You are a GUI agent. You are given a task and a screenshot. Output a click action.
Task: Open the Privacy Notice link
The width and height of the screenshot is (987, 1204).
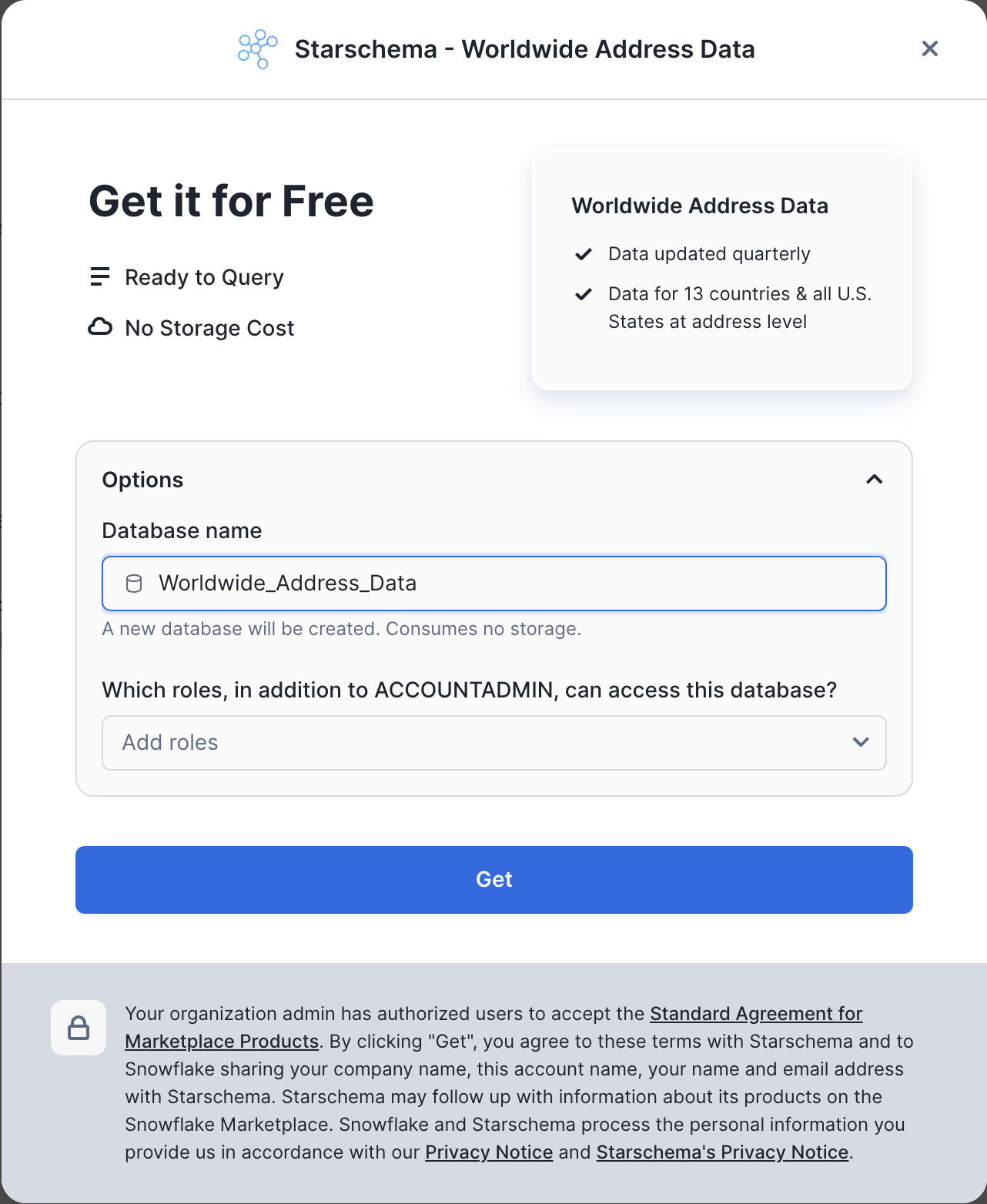point(489,1152)
